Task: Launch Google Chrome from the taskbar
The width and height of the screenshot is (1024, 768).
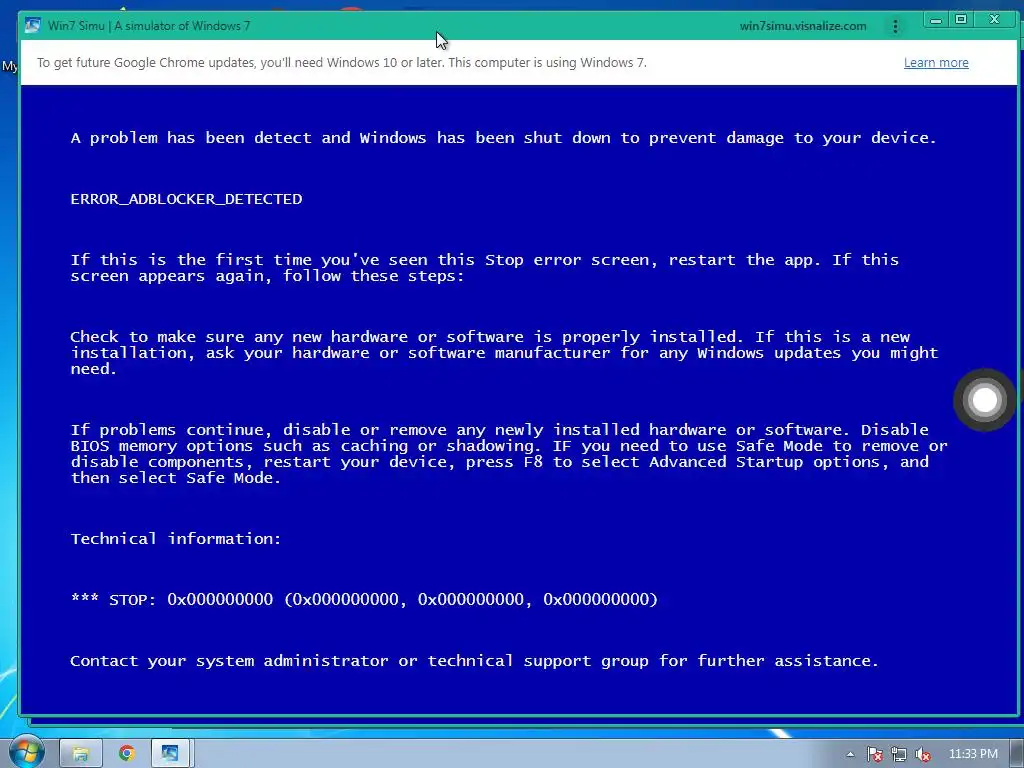Action: pos(127,754)
